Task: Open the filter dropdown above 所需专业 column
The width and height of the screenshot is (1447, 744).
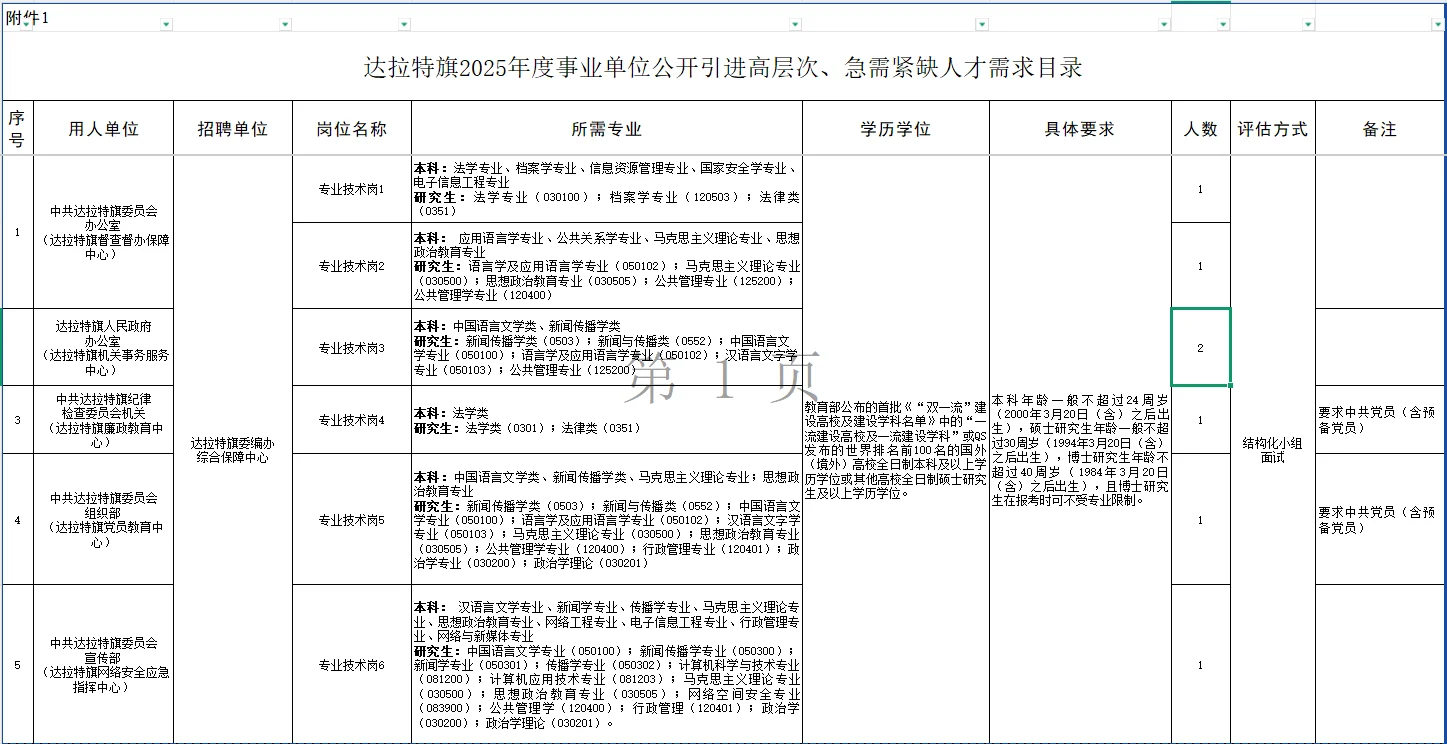Action: click(793, 22)
